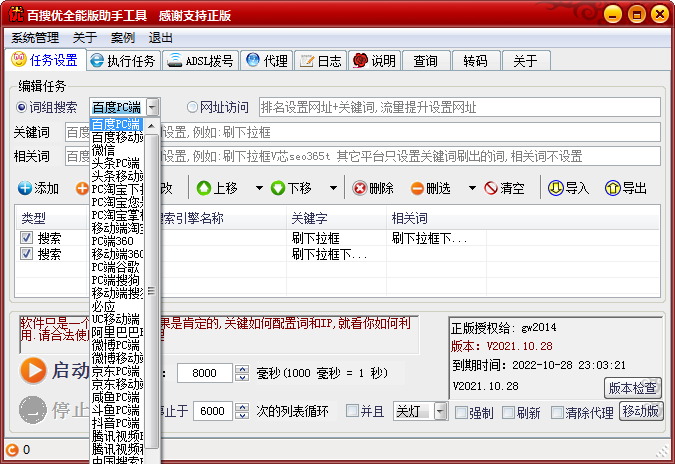Uncheck the first 搜索 row checkbox
This screenshot has width=675, height=464.
point(26,238)
